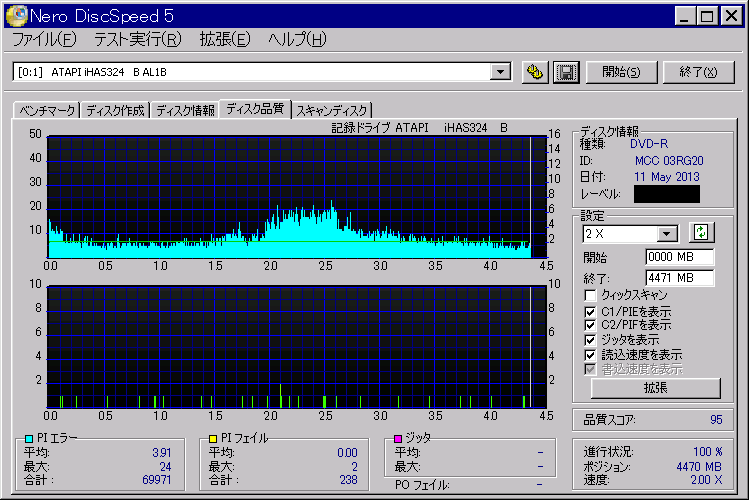Open the テスト実行(R) menu

tap(138, 40)
